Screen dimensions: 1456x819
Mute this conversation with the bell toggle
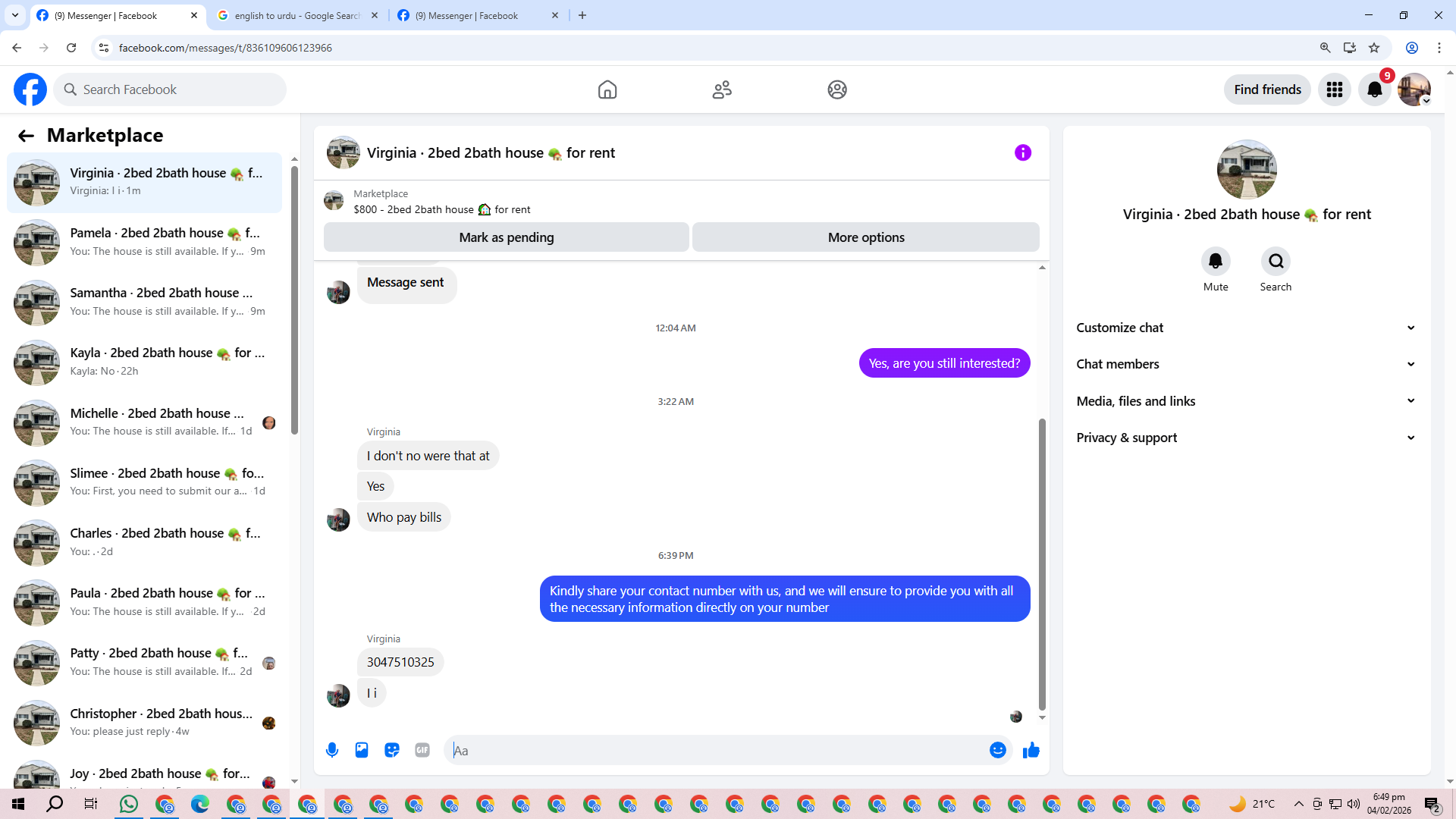(1215, 262)
